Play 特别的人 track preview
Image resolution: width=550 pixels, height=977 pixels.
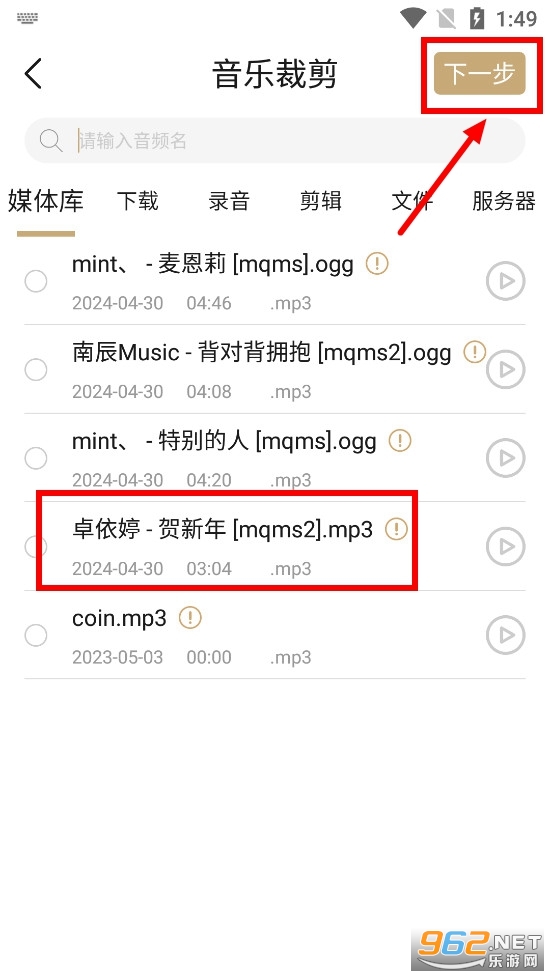(505, 458)
